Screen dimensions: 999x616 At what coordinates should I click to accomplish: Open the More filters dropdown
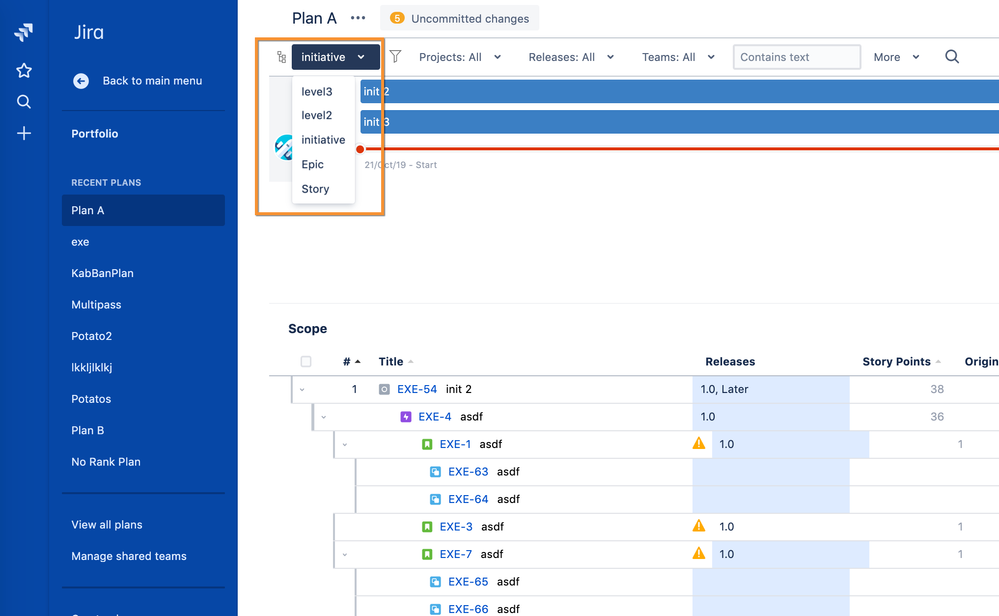[x=896, y=57]
